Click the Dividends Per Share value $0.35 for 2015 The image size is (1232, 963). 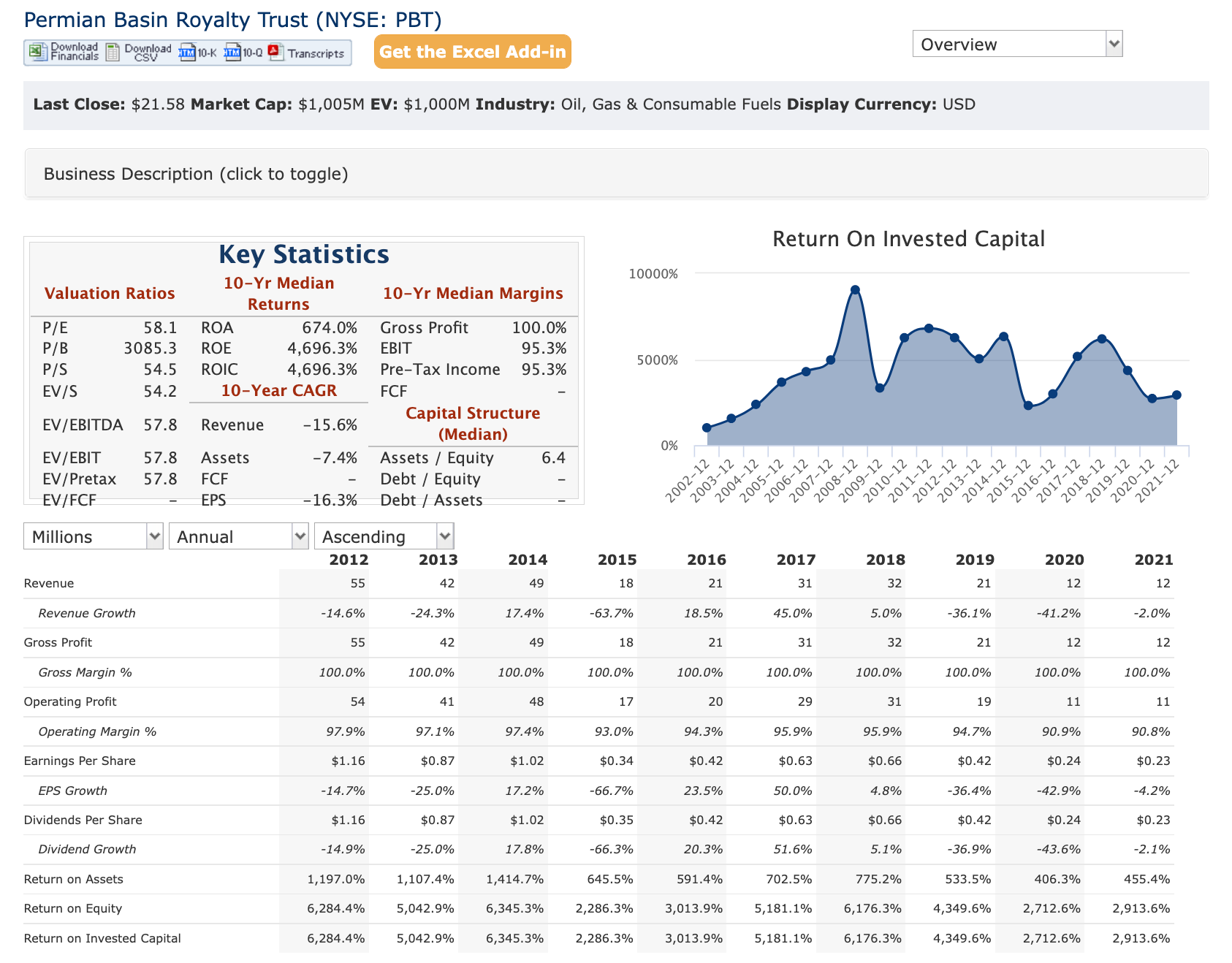click(617, 820)
